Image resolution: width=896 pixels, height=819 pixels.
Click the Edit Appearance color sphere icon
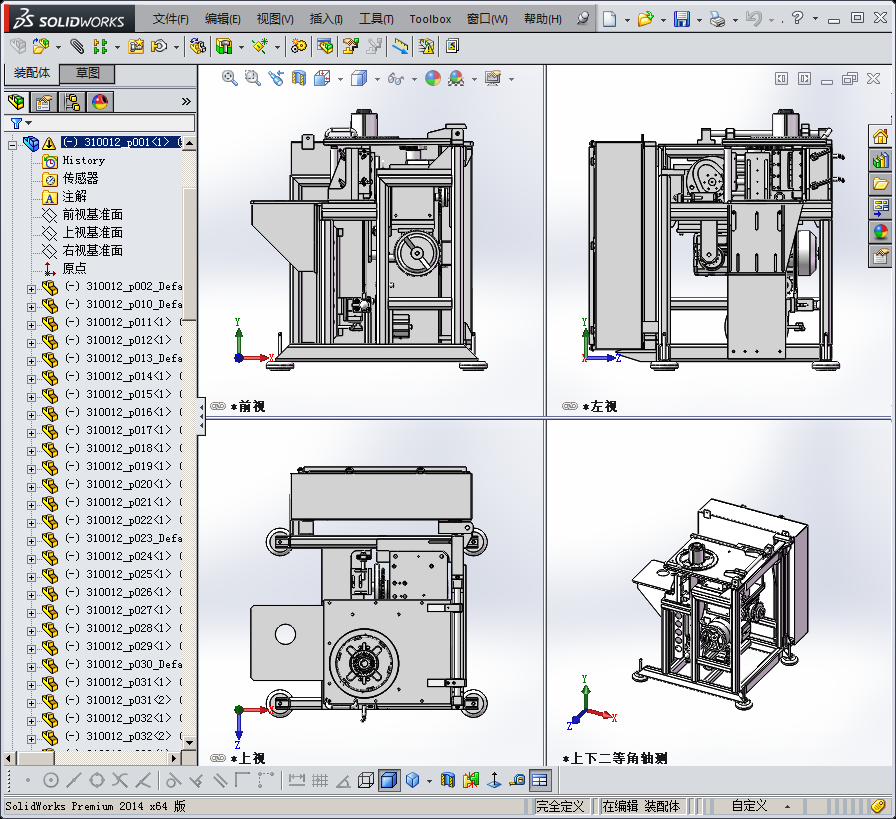click(432, 78)
